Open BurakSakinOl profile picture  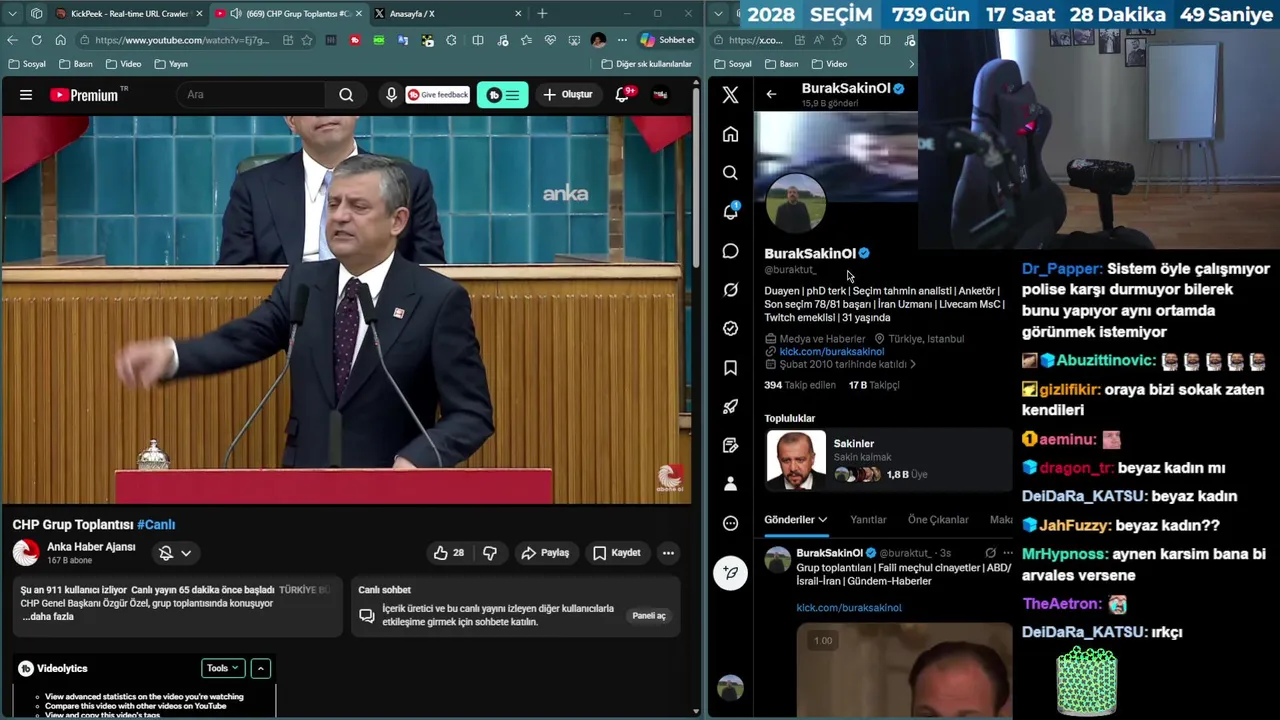click(x=796, y=203)
